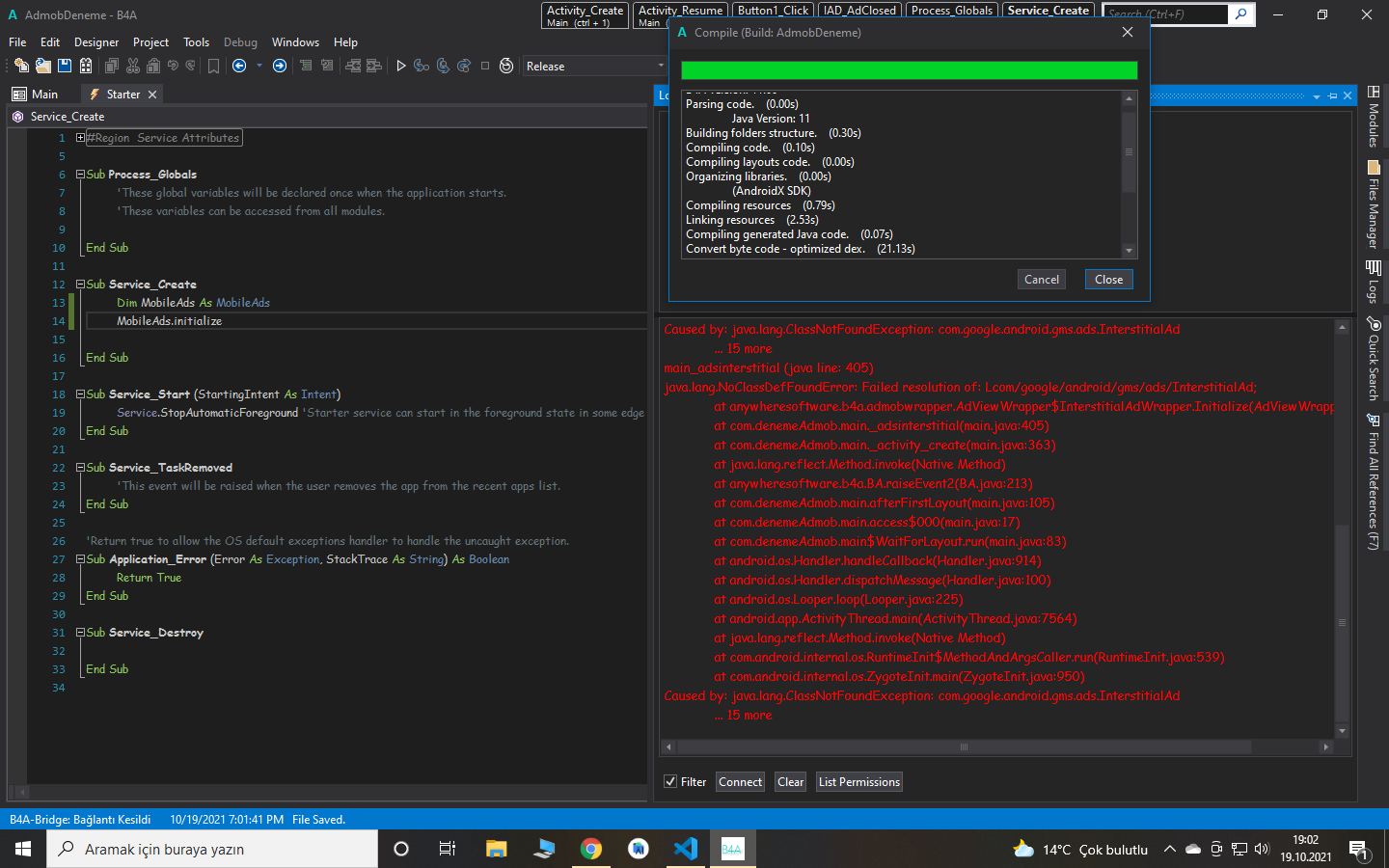Open the Project menu
Screen dimensions: 1389x868
150,42
